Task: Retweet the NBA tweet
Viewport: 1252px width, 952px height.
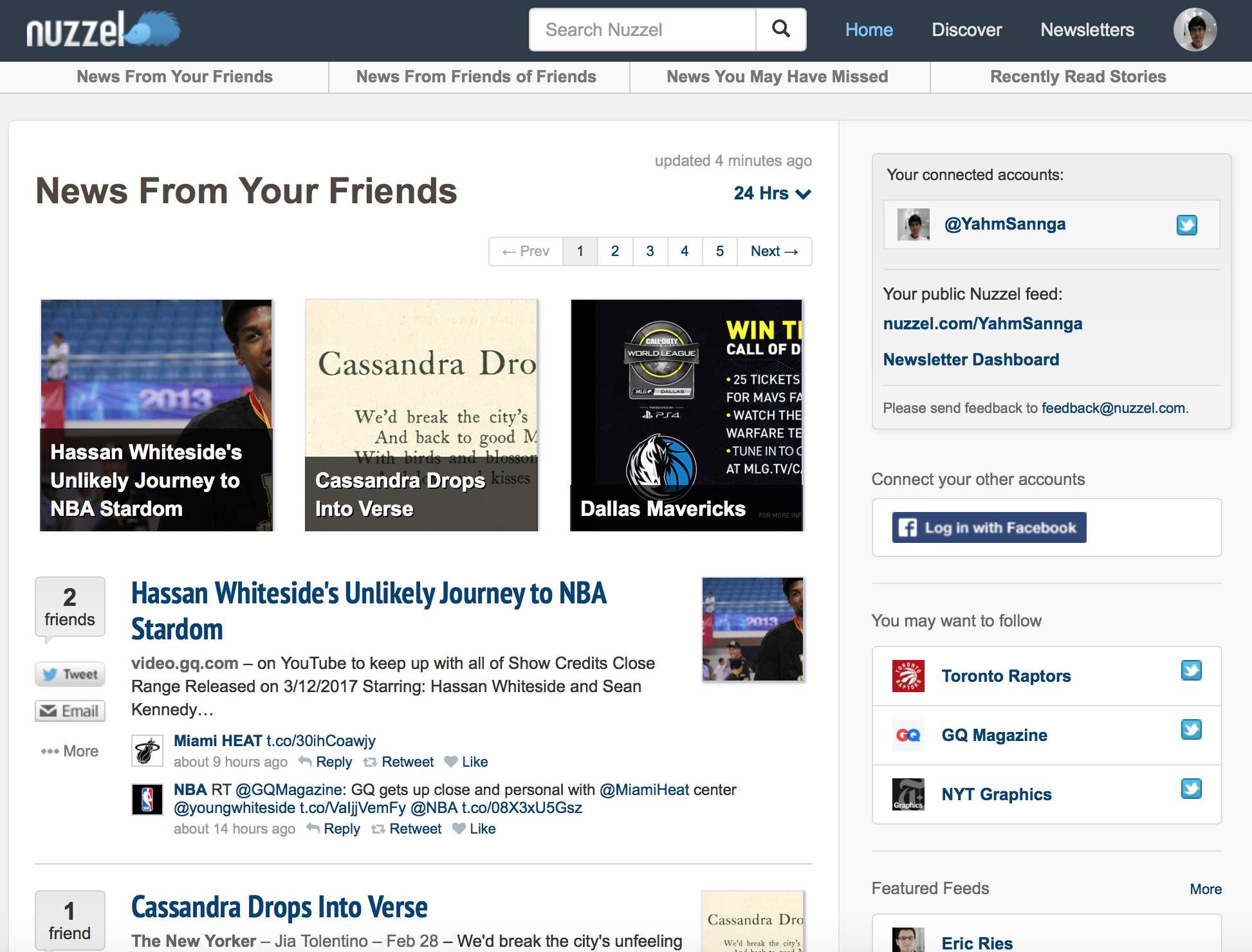Action: tap(407, 829)
